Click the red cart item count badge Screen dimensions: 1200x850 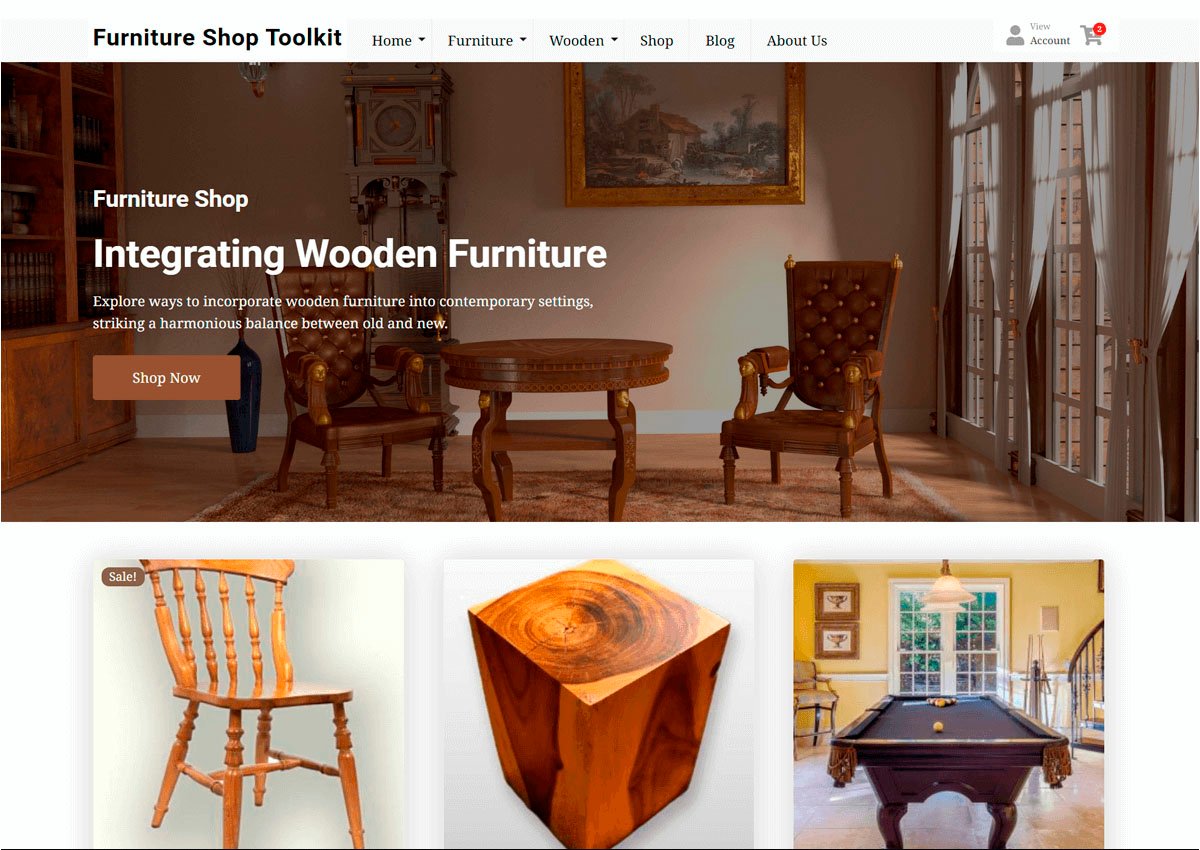pos(1099,29)
